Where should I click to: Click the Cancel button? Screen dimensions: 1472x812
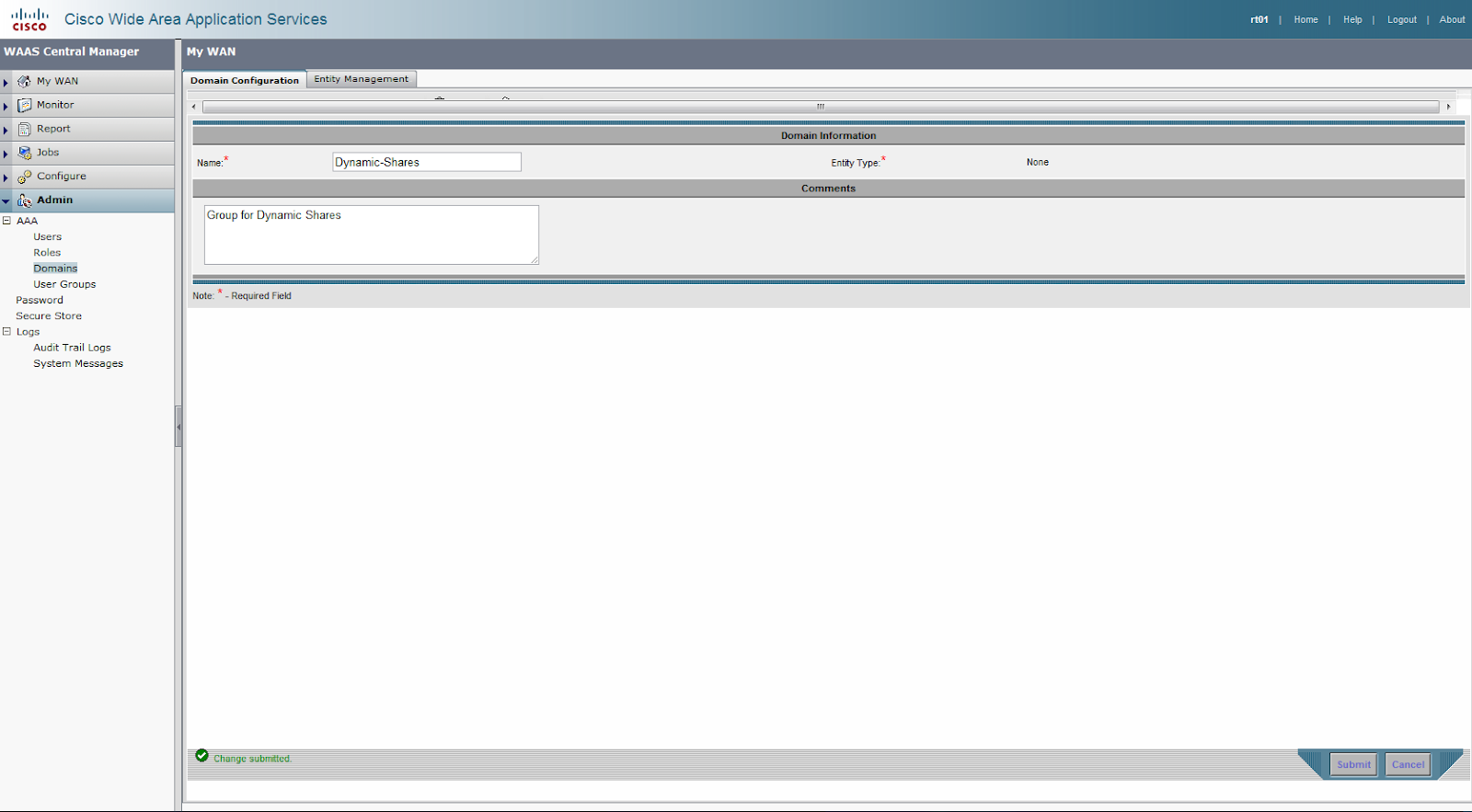pyautogui.click(x=1408, y=764)
